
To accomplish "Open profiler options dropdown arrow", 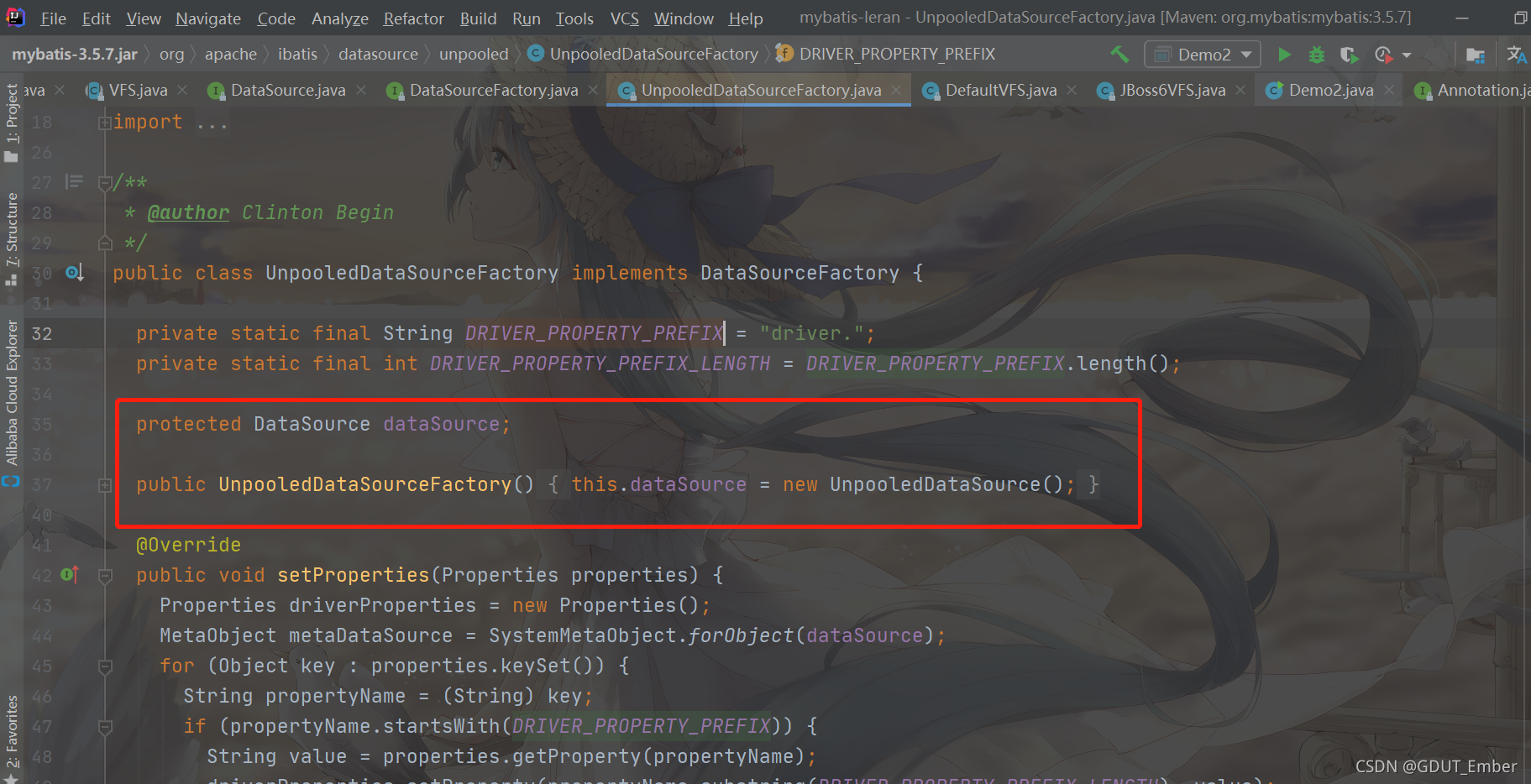I will (1407, 55).
